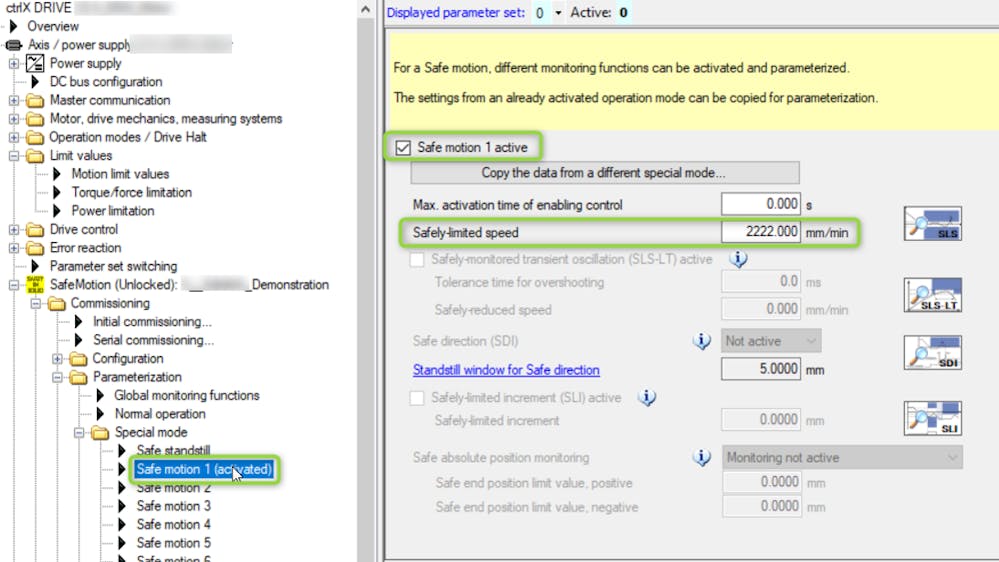Open Normal operation tree item
This screenshot has height=562, width=999.
tap(160, 414)
